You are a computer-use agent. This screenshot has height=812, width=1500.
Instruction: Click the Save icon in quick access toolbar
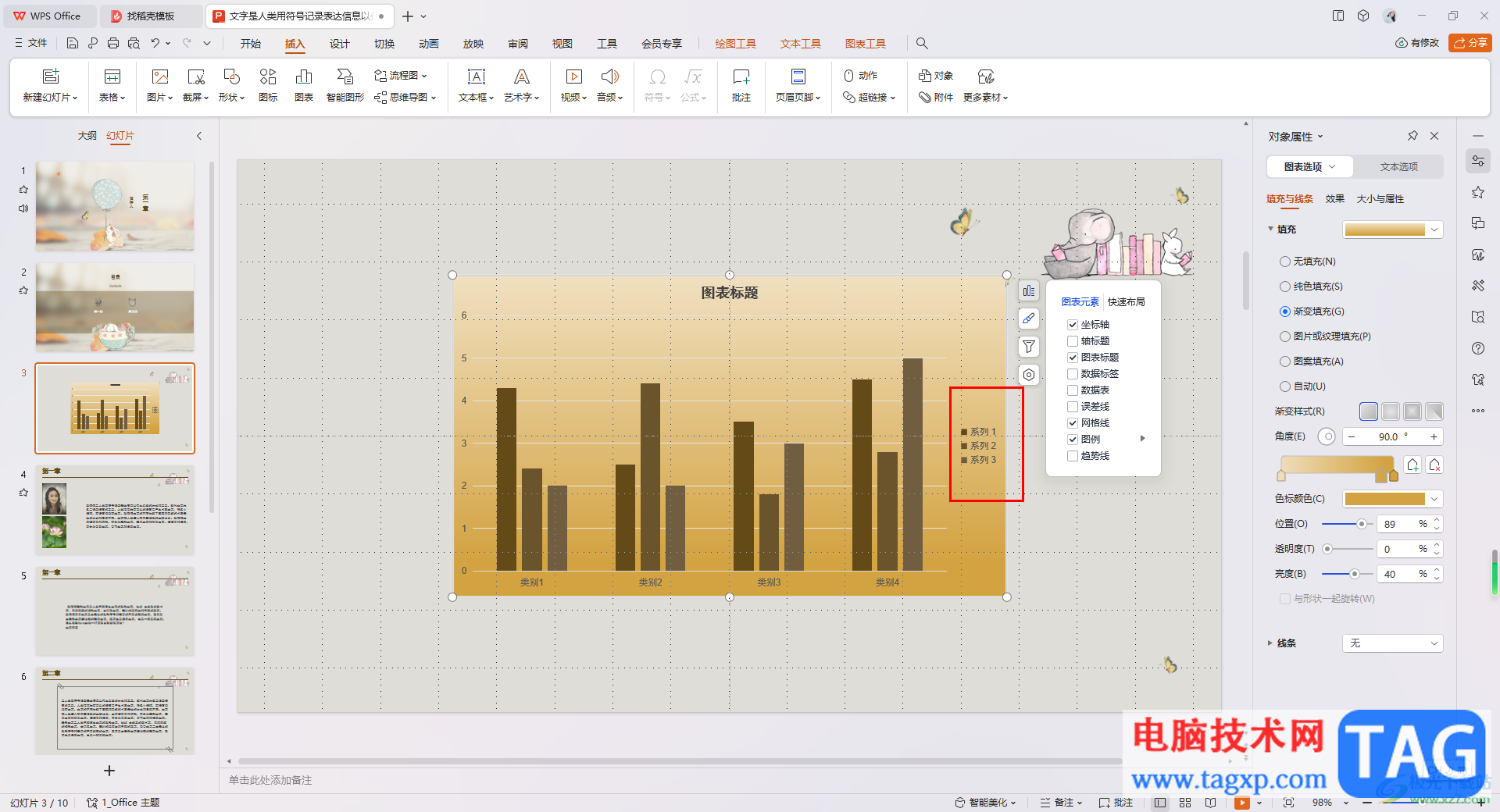[x=73, y=43]
